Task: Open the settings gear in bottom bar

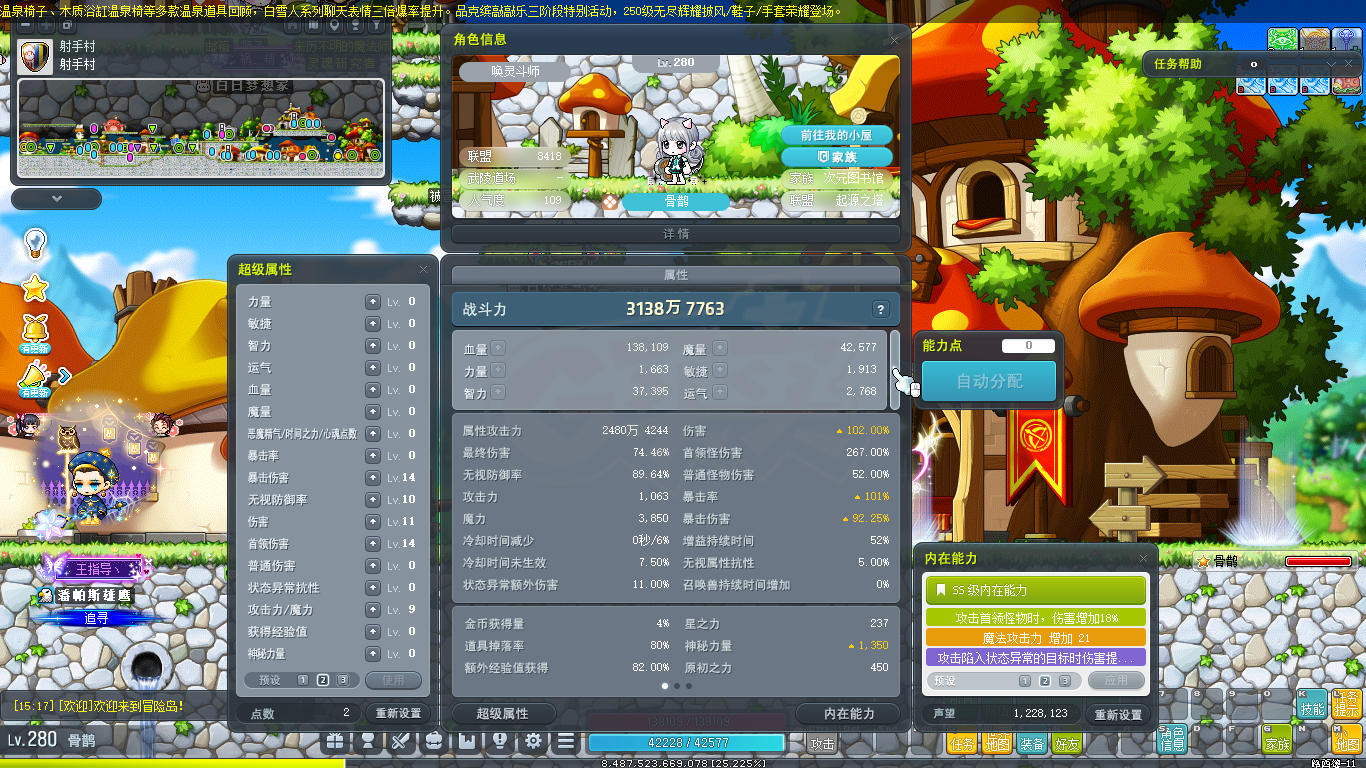Action: coord(534,741)
